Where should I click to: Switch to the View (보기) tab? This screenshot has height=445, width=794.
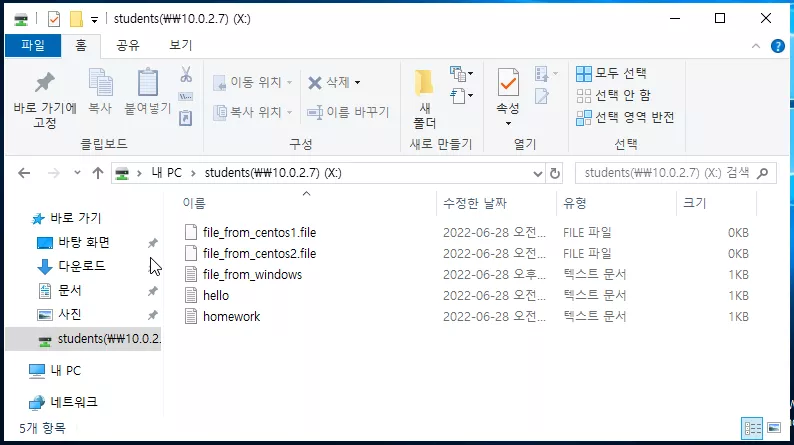point(180,46)
